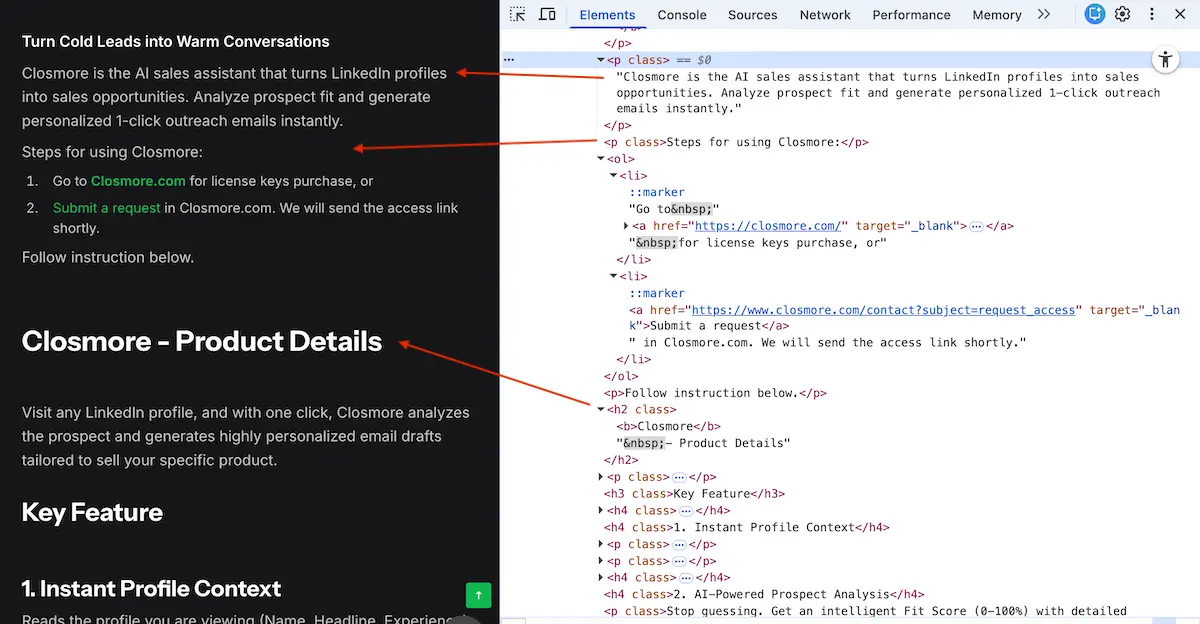Click the three-dot gutter icon beside selected node
The image size is (1200, 624).
tap(509, 60)
